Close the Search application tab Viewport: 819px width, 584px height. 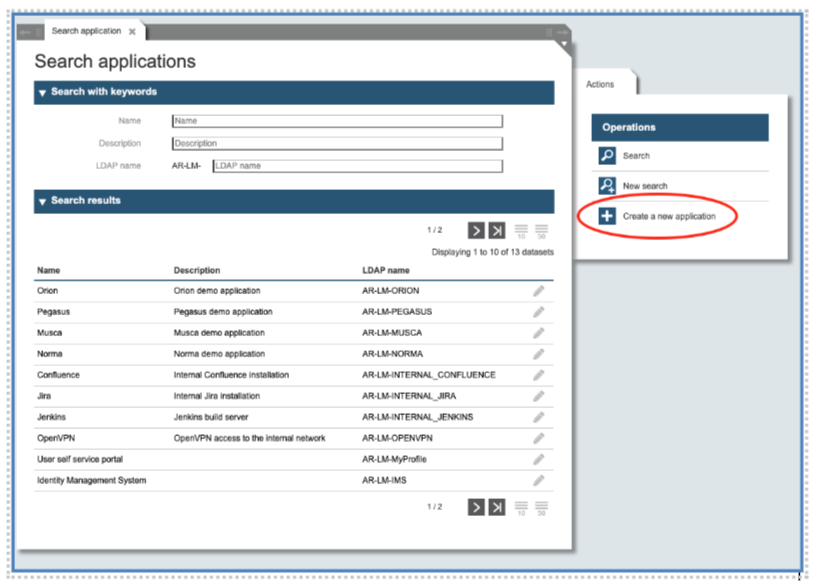[x=132, y=32]
